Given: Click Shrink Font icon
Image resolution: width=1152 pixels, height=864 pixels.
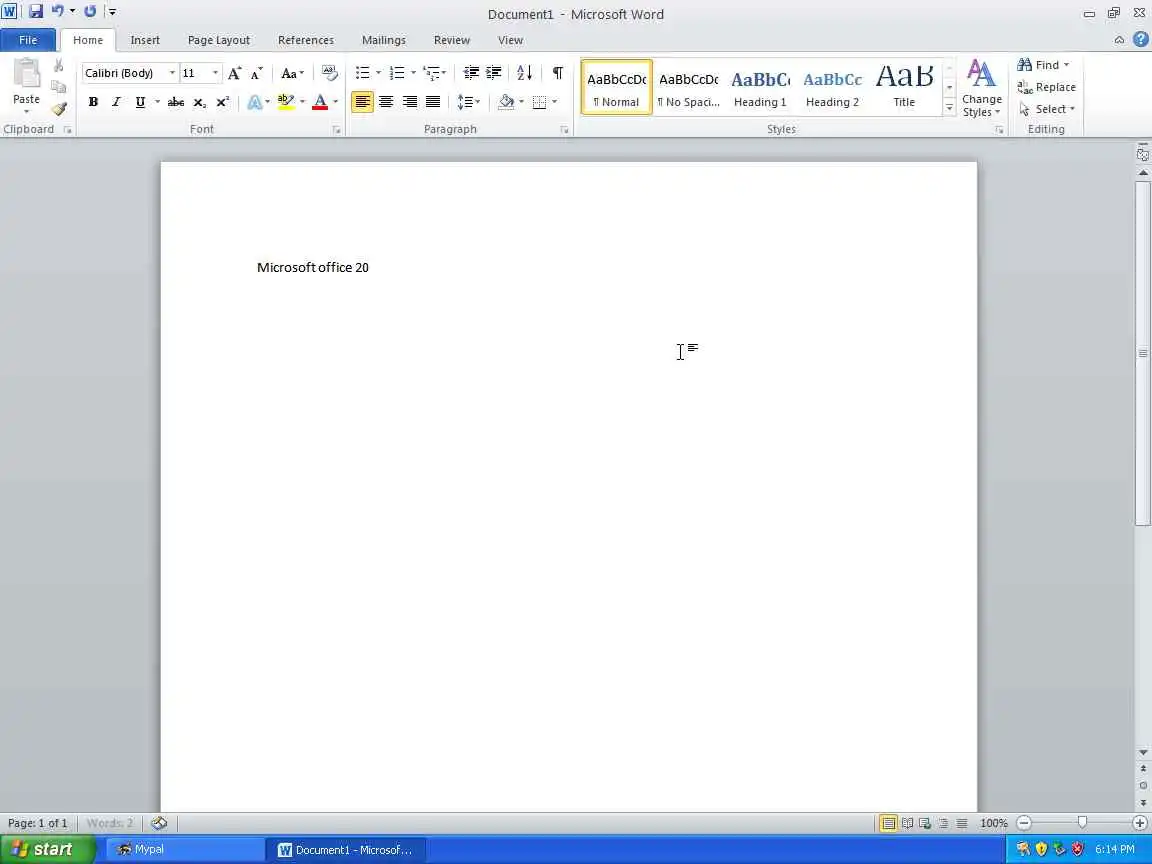Looking at the screenshot, I should [x=256, y=73].
